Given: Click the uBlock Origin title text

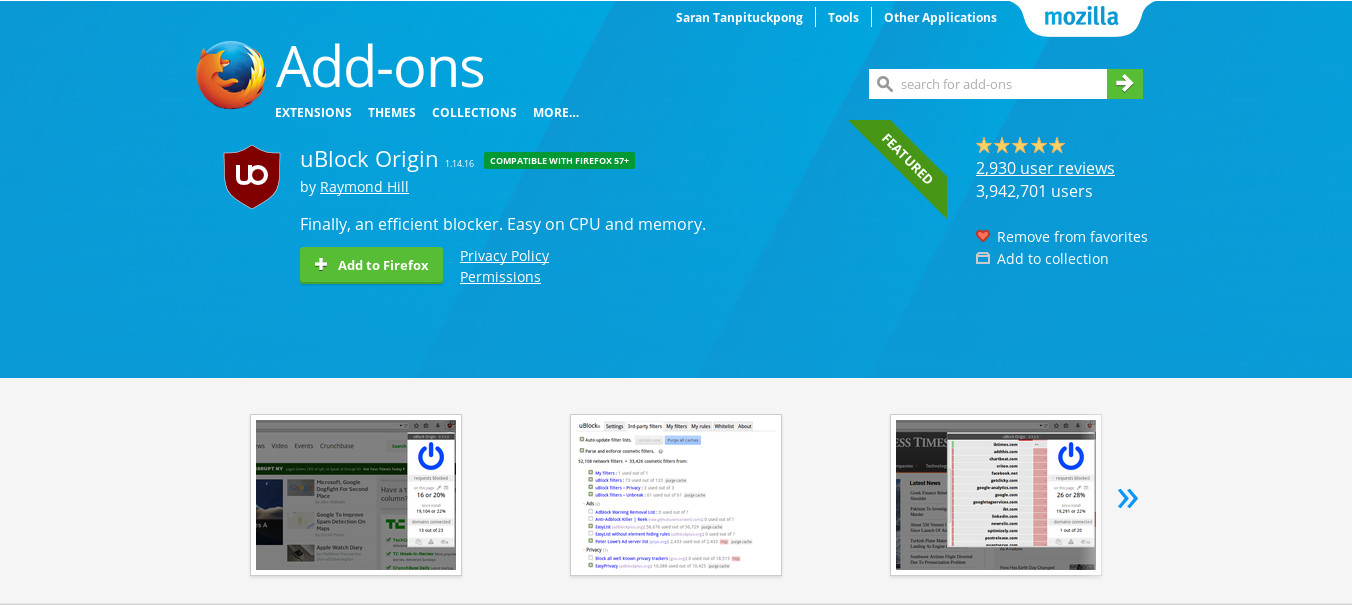Looking at the screenshot, I should (x=369, y=159).
